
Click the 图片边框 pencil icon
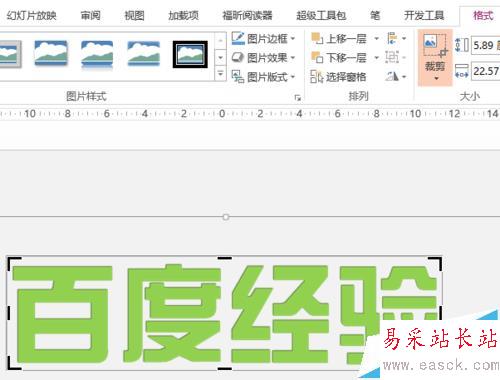tap(238, 39)
